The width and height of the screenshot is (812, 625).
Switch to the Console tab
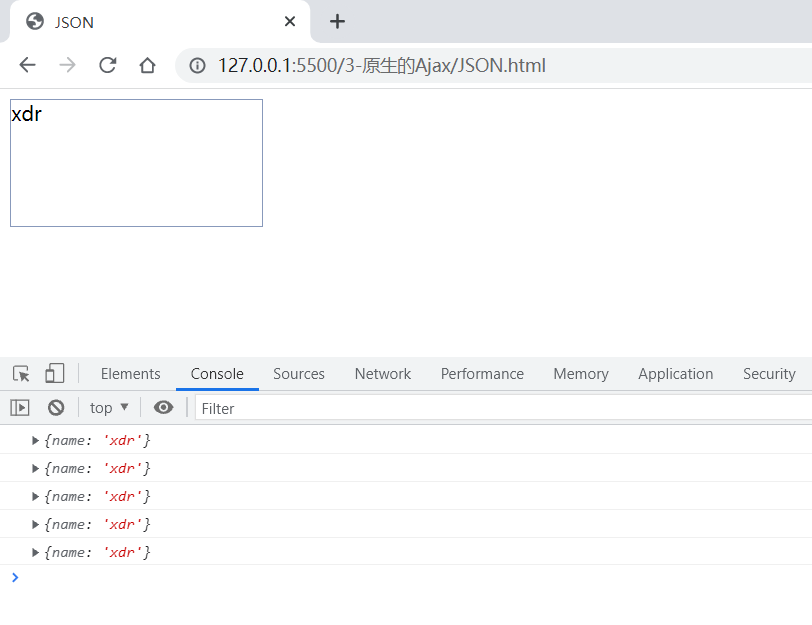click(x=217, y=374)
